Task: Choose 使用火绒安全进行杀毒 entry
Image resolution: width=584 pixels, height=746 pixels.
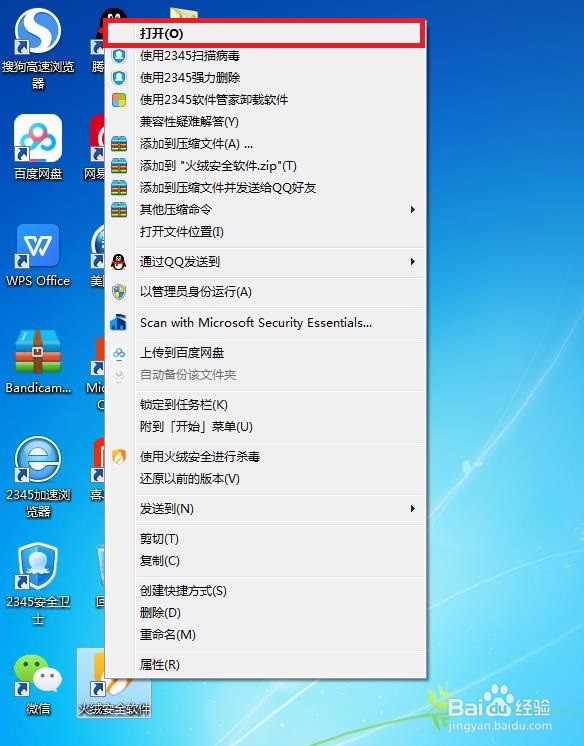Action: 265,457
